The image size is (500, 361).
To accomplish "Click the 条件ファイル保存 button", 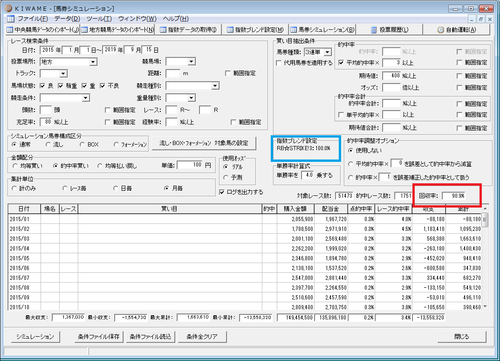I will click(99, 337).
